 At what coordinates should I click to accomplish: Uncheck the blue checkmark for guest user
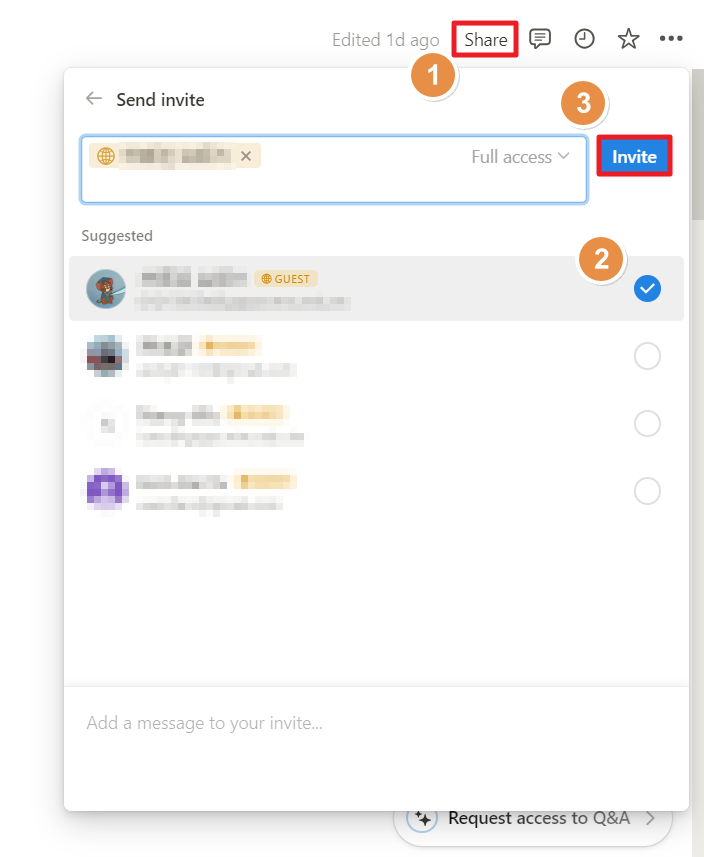(x=647, y=289)
